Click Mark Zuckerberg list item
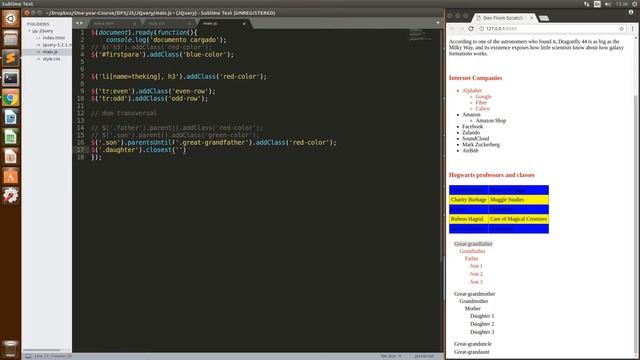 [x=481, y=144]
